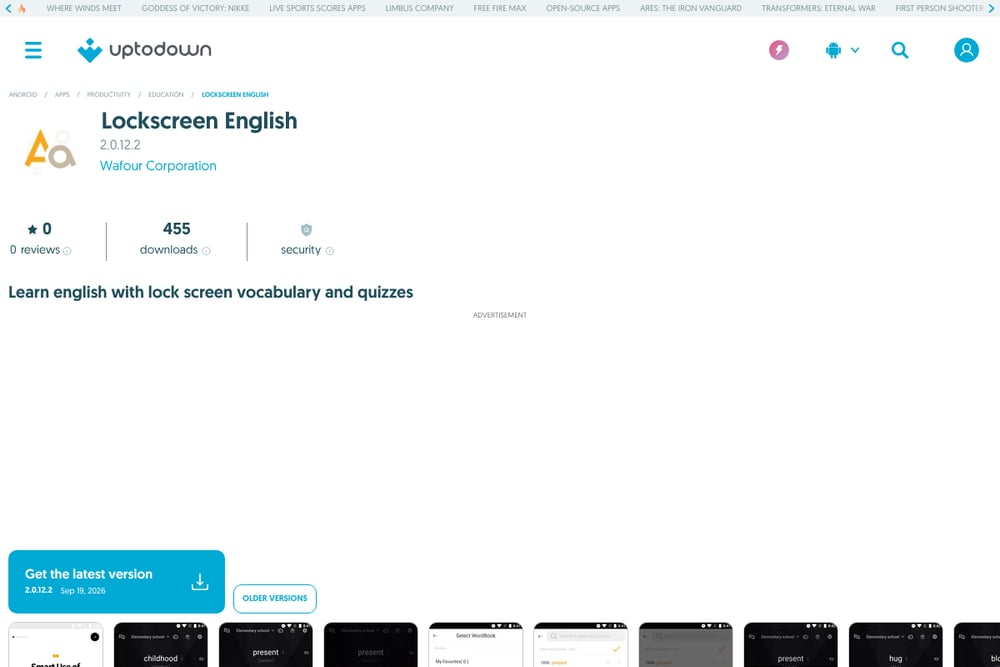Open the Select WordBook screenshot thumbnail

tap(476, 645)
